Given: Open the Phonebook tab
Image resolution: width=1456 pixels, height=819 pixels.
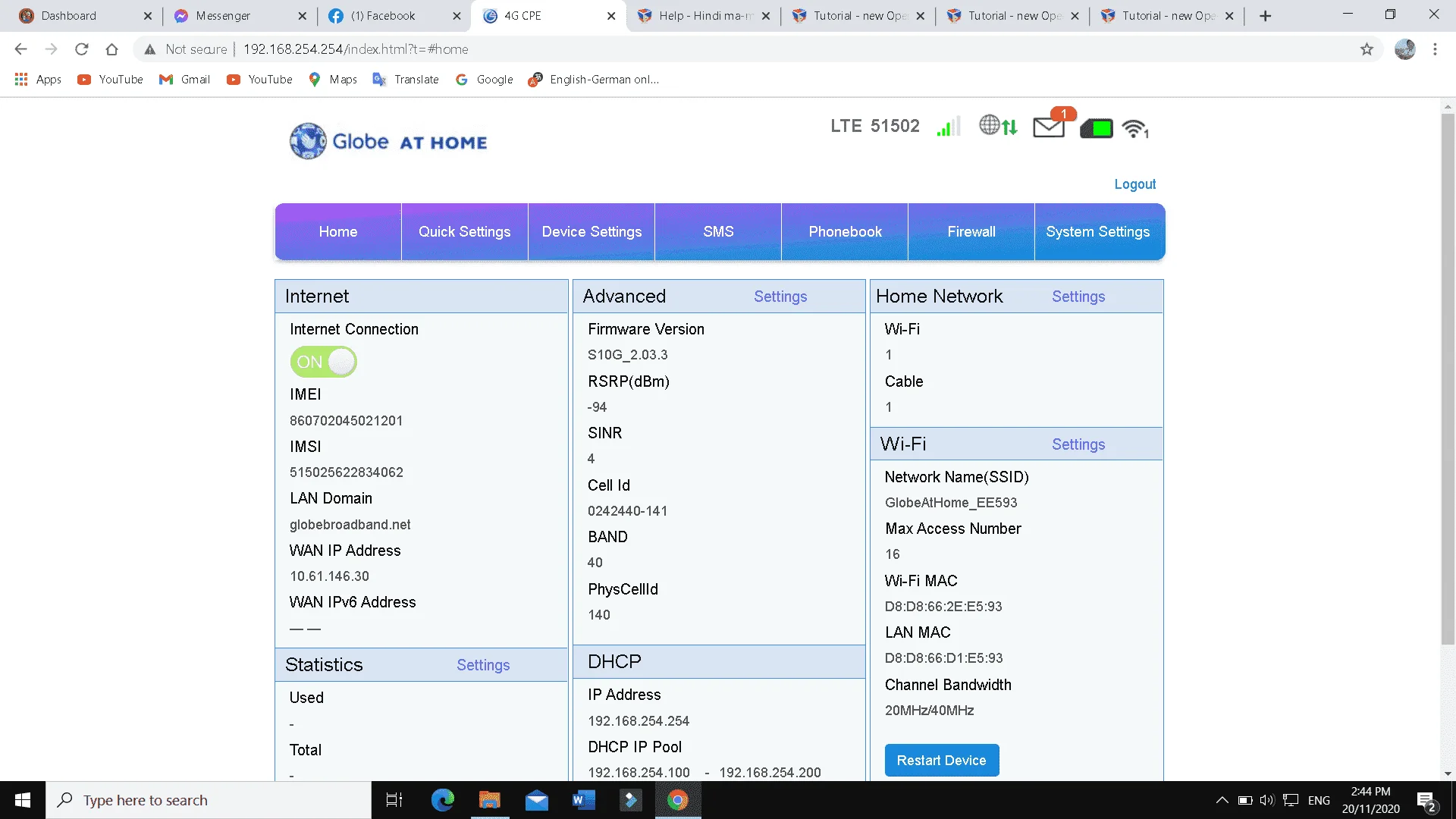Looking at the screenshot, I should (845, 232).
